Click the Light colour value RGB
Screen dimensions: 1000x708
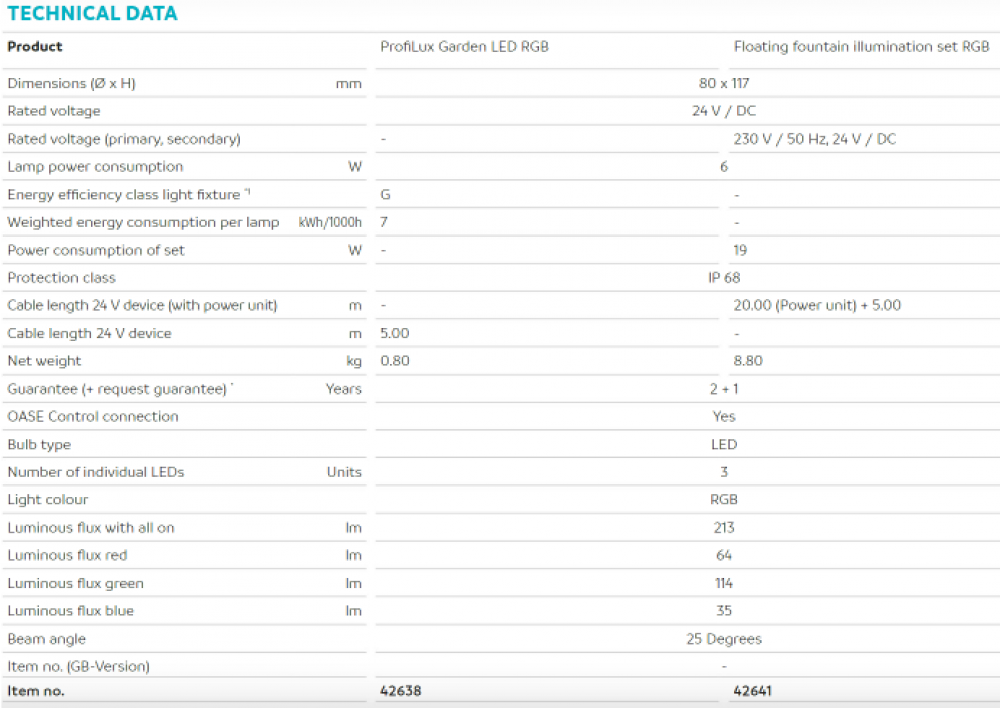pos(724,500)
